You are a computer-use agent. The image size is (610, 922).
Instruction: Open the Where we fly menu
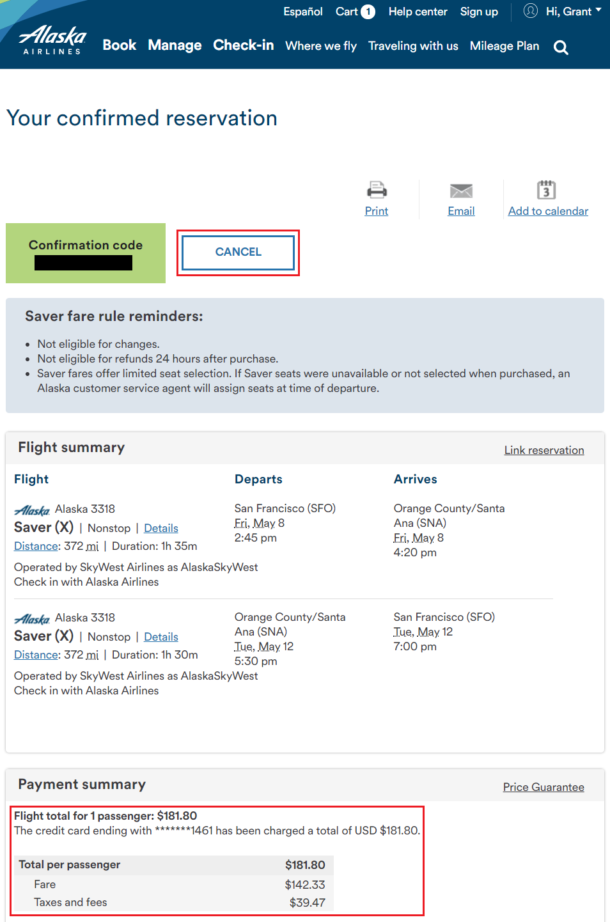(x=321, y=46)
